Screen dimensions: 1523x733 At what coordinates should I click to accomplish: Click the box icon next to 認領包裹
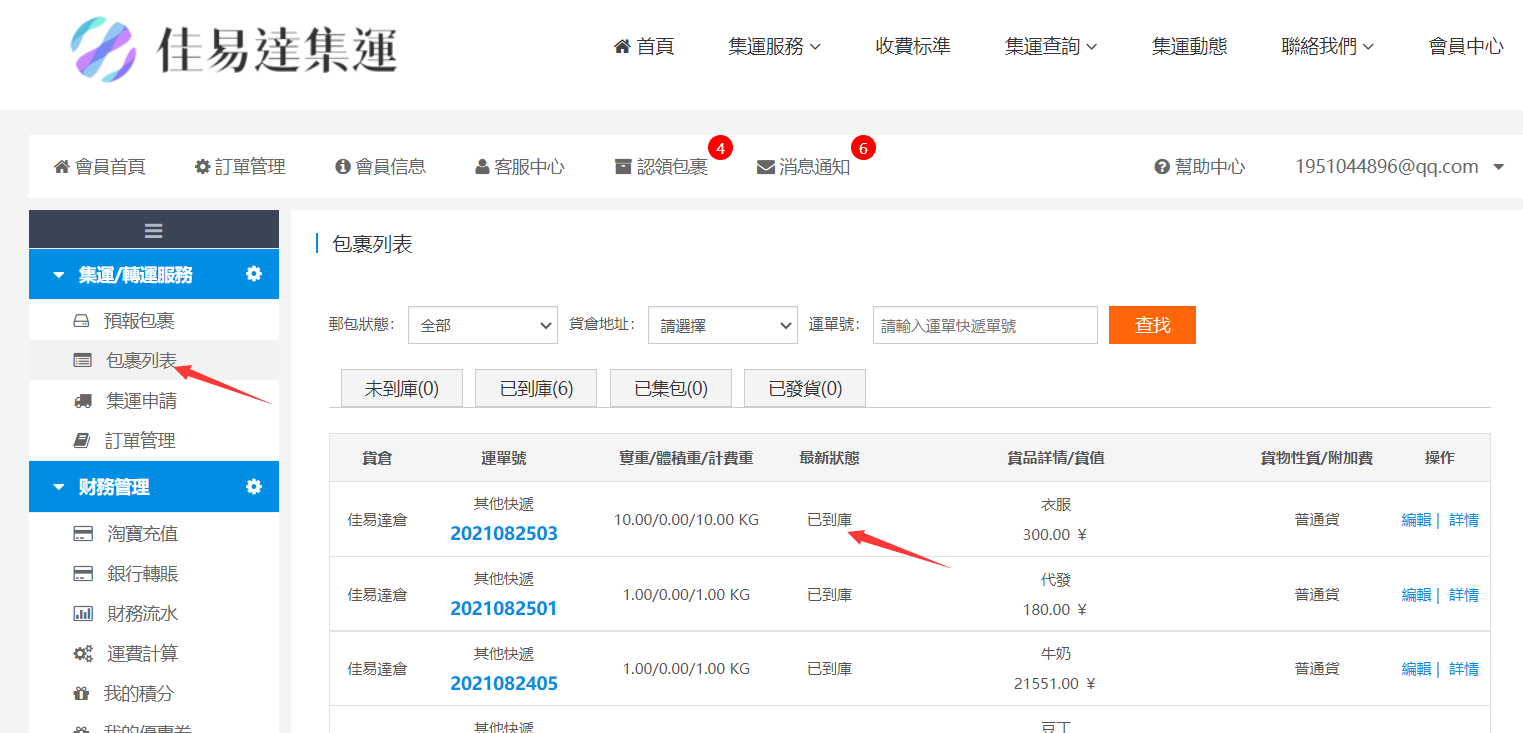(x=623, y=167)
